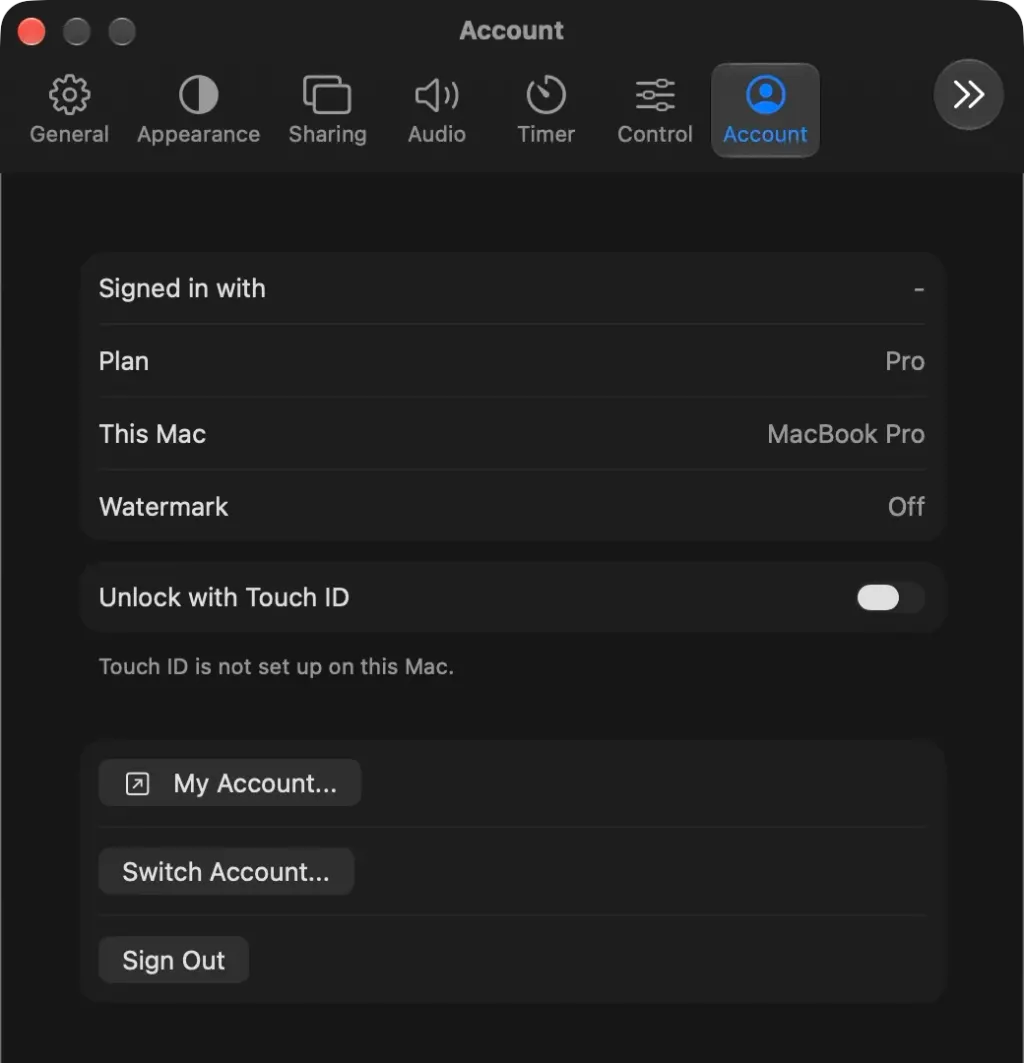Switch to the Appearance tab
This screenshot has height=1063, width=1024.
tap(199, 110)
